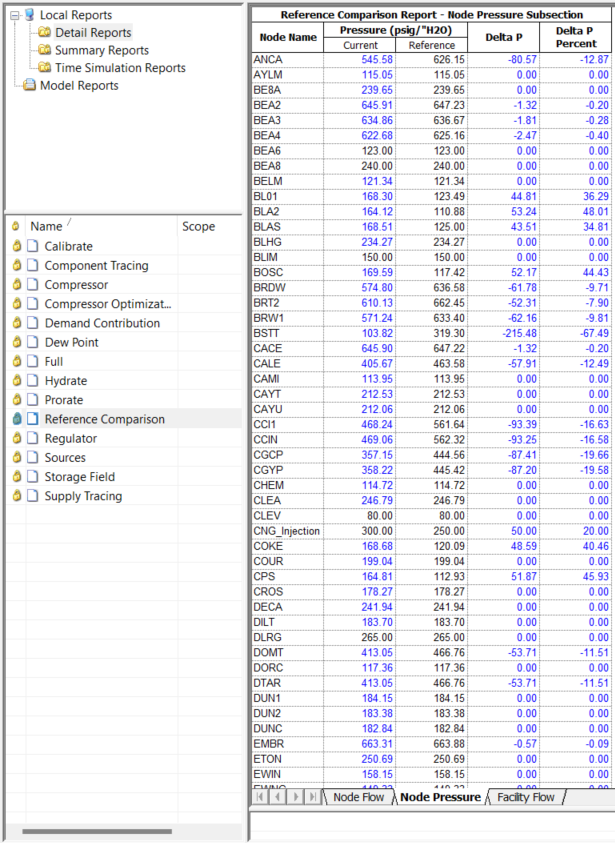The image size is (615, 843).
Task: Click the Time Simulation Reports folder icon
Action: click(x=45, y=68)
